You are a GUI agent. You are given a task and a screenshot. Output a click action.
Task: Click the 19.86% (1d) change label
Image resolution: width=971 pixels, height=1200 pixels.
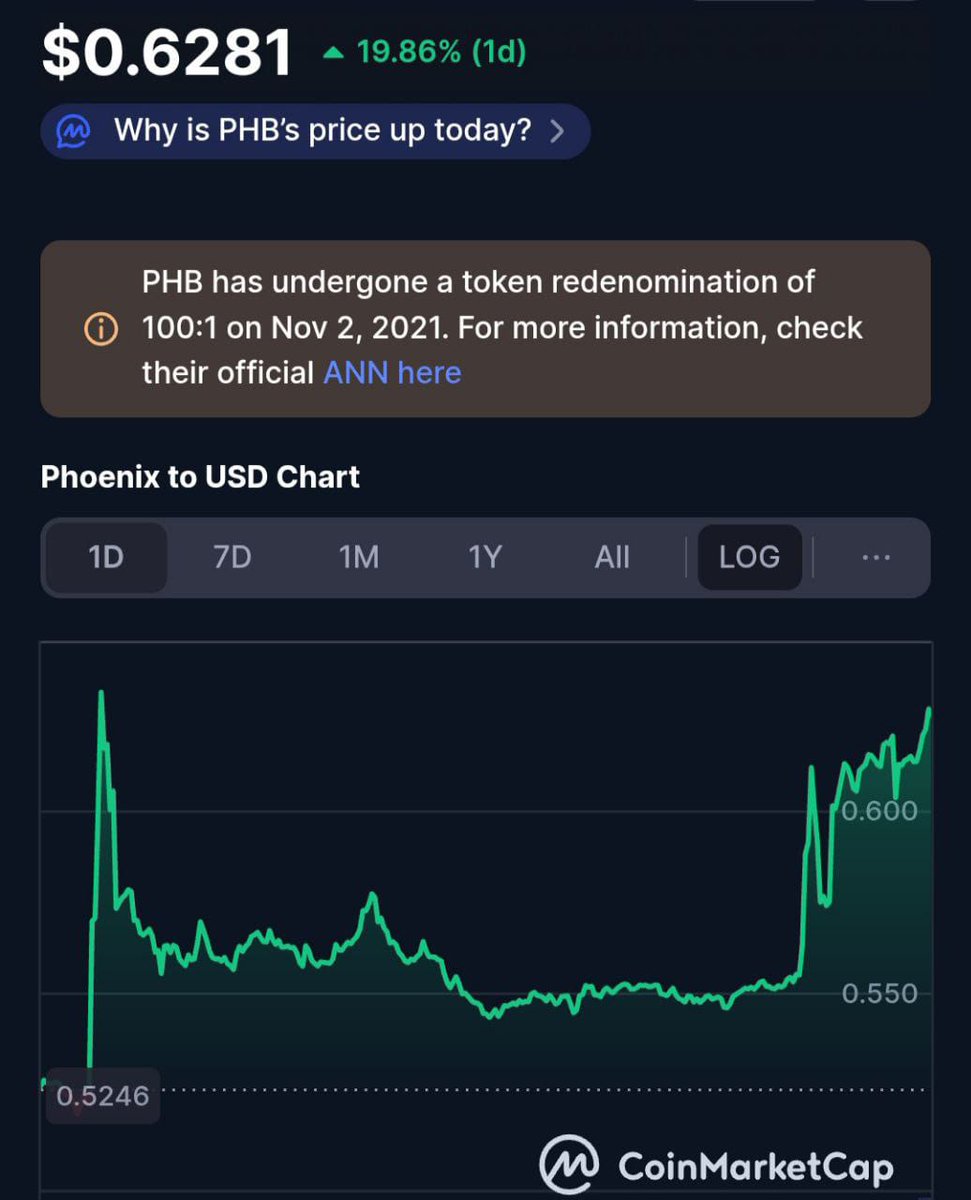[441, 51]
